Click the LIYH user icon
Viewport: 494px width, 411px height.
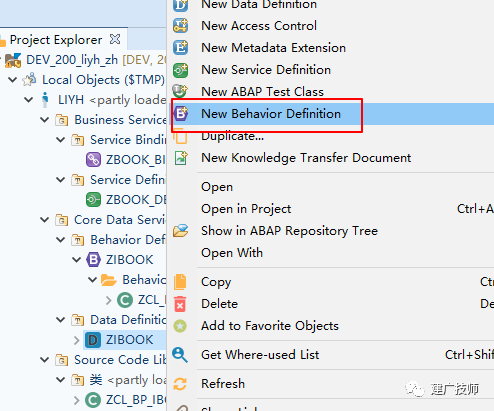pos(45,100)
